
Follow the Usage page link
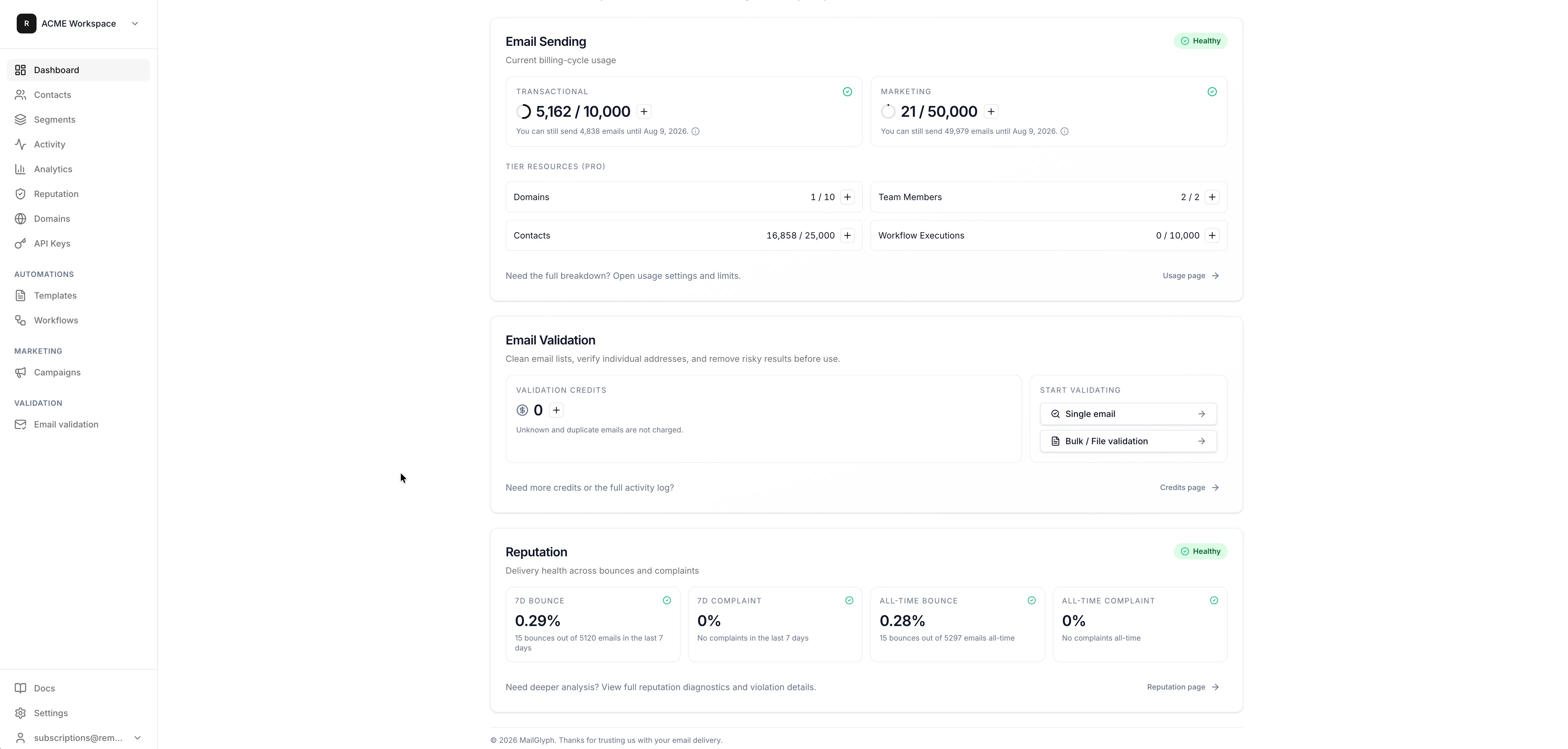point(1191,276)
